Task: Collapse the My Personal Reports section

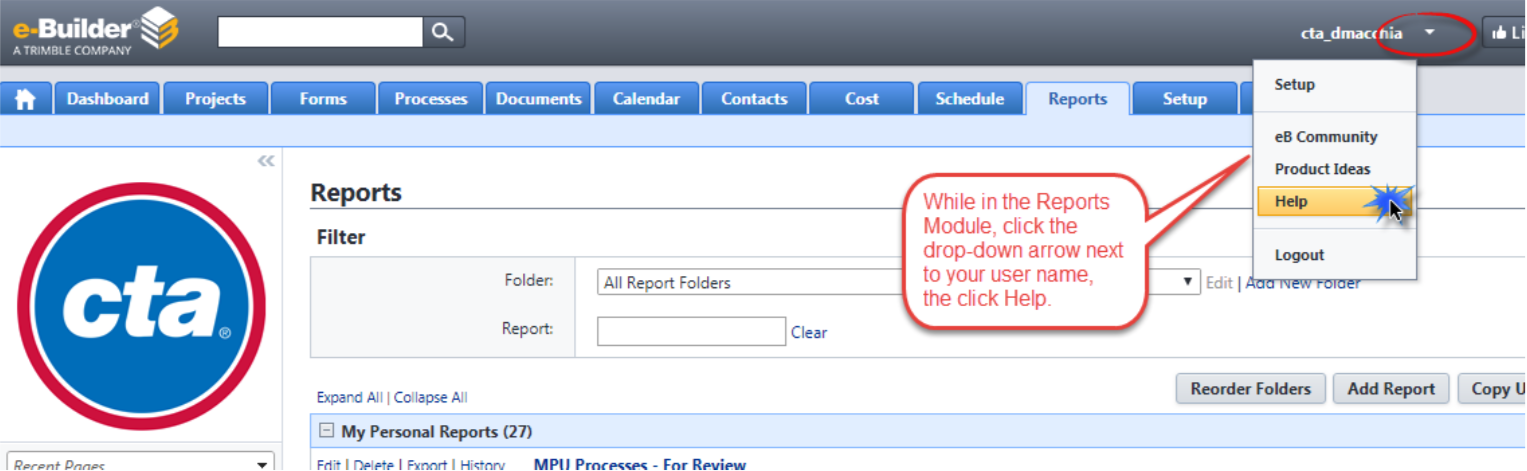Action: click(325, 431)
